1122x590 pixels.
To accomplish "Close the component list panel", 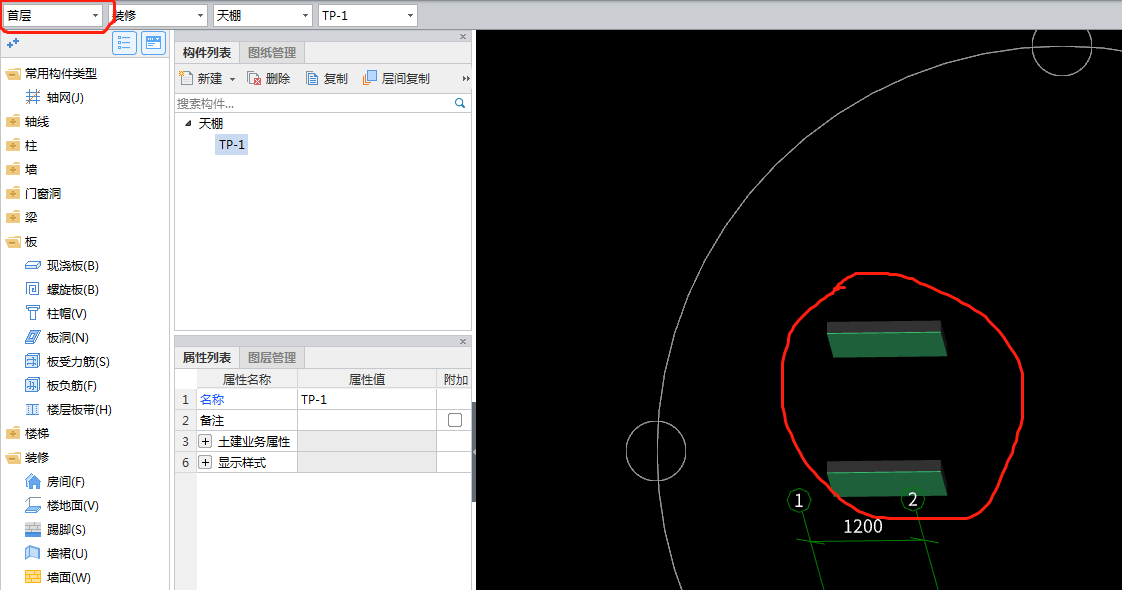I will [463, 36].
